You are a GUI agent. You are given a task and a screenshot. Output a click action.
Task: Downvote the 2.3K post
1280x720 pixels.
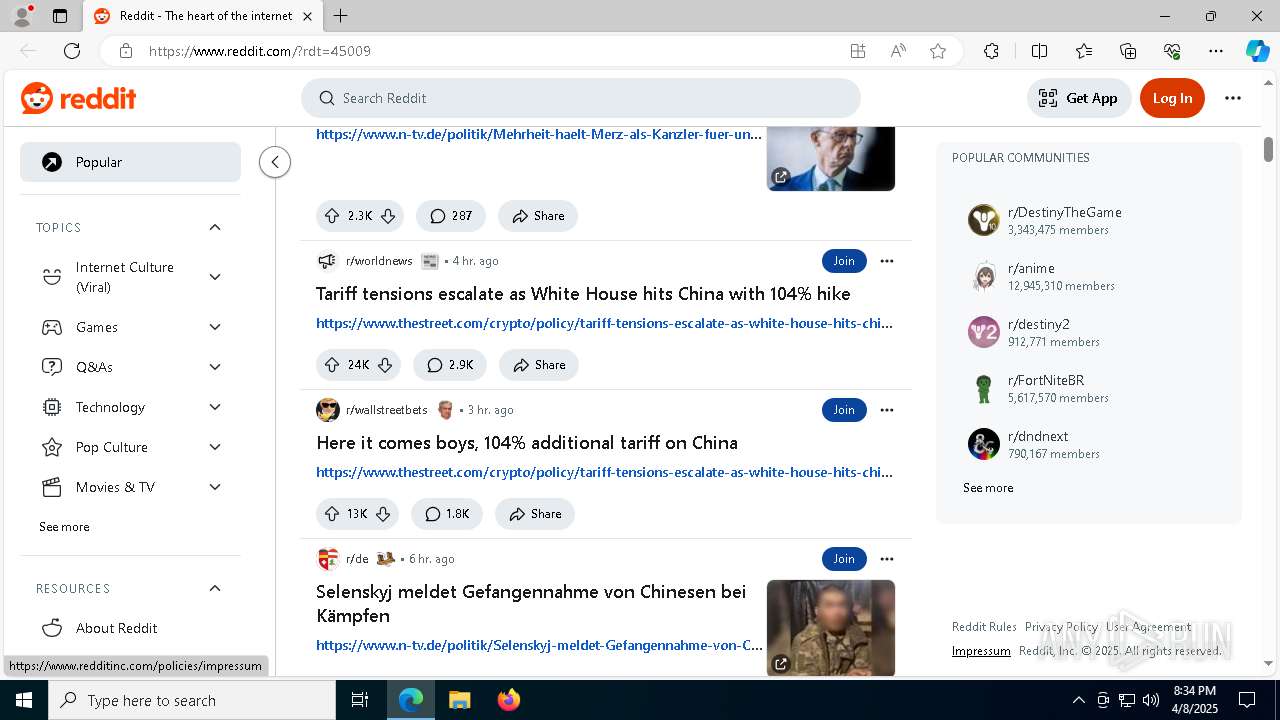click(388, 216)
